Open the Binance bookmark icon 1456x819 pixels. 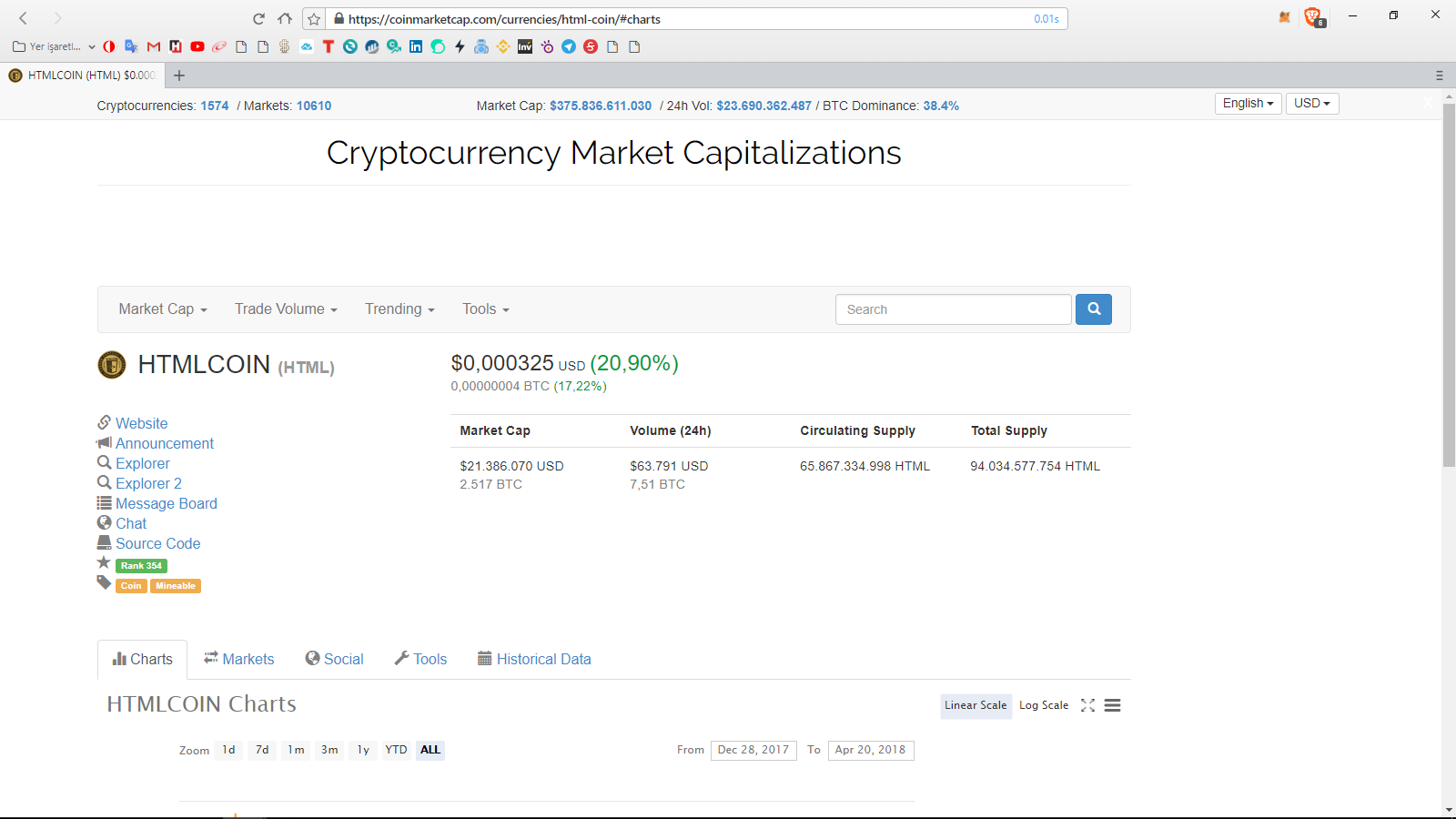pos(503,46)
